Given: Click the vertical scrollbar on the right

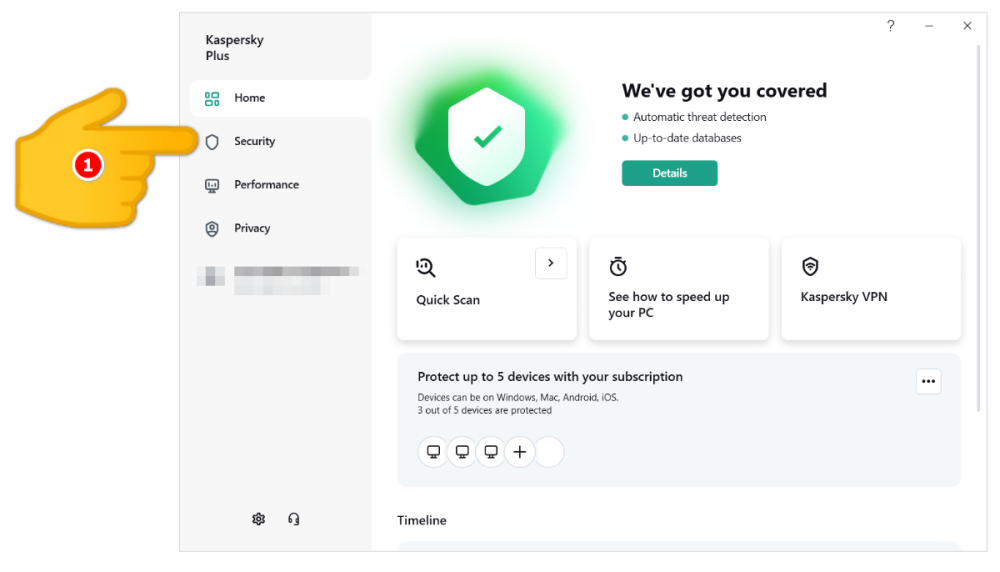Looking at the screenshot, I should tap(978, 230).
